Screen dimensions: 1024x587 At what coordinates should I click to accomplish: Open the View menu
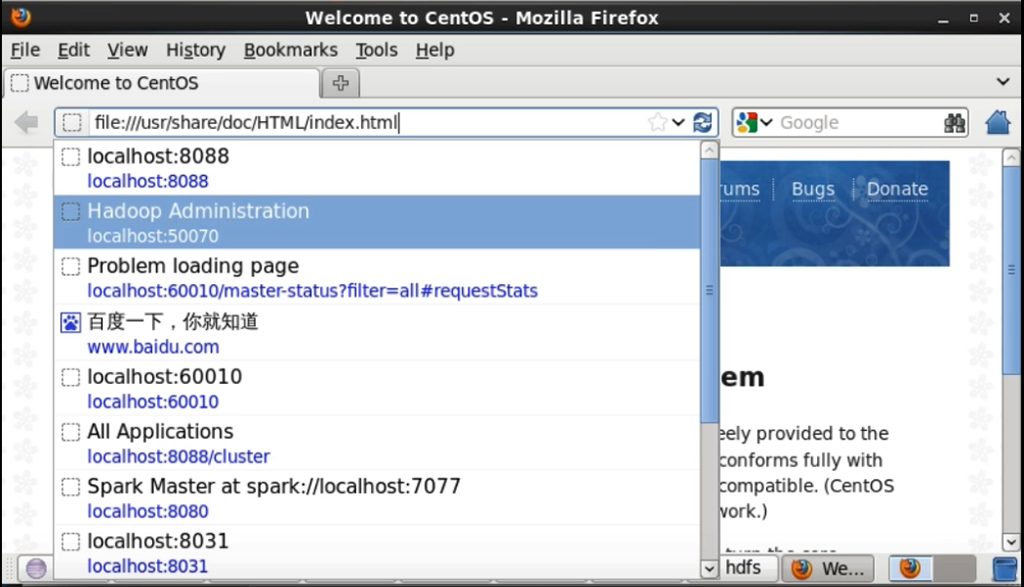click(127, 50)
